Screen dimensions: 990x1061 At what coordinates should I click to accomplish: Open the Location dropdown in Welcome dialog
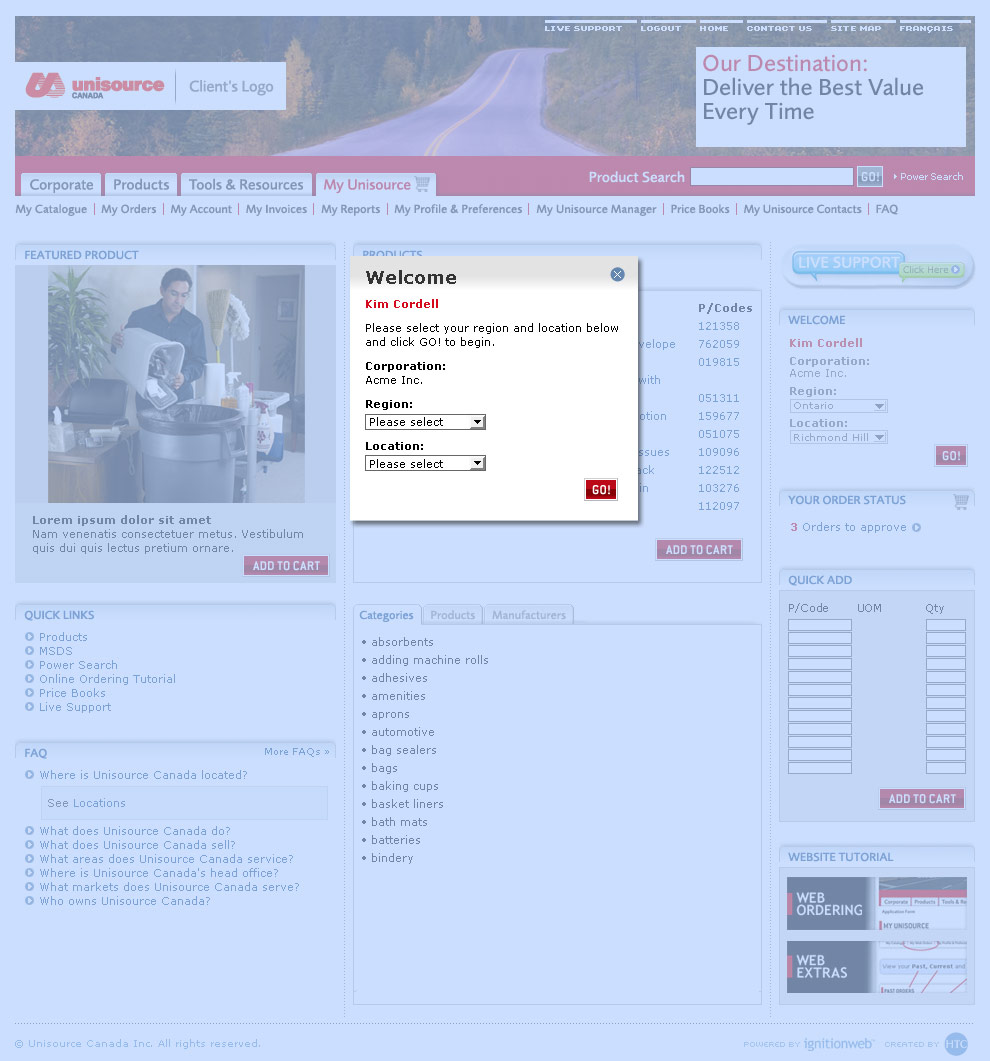[425, 464]
